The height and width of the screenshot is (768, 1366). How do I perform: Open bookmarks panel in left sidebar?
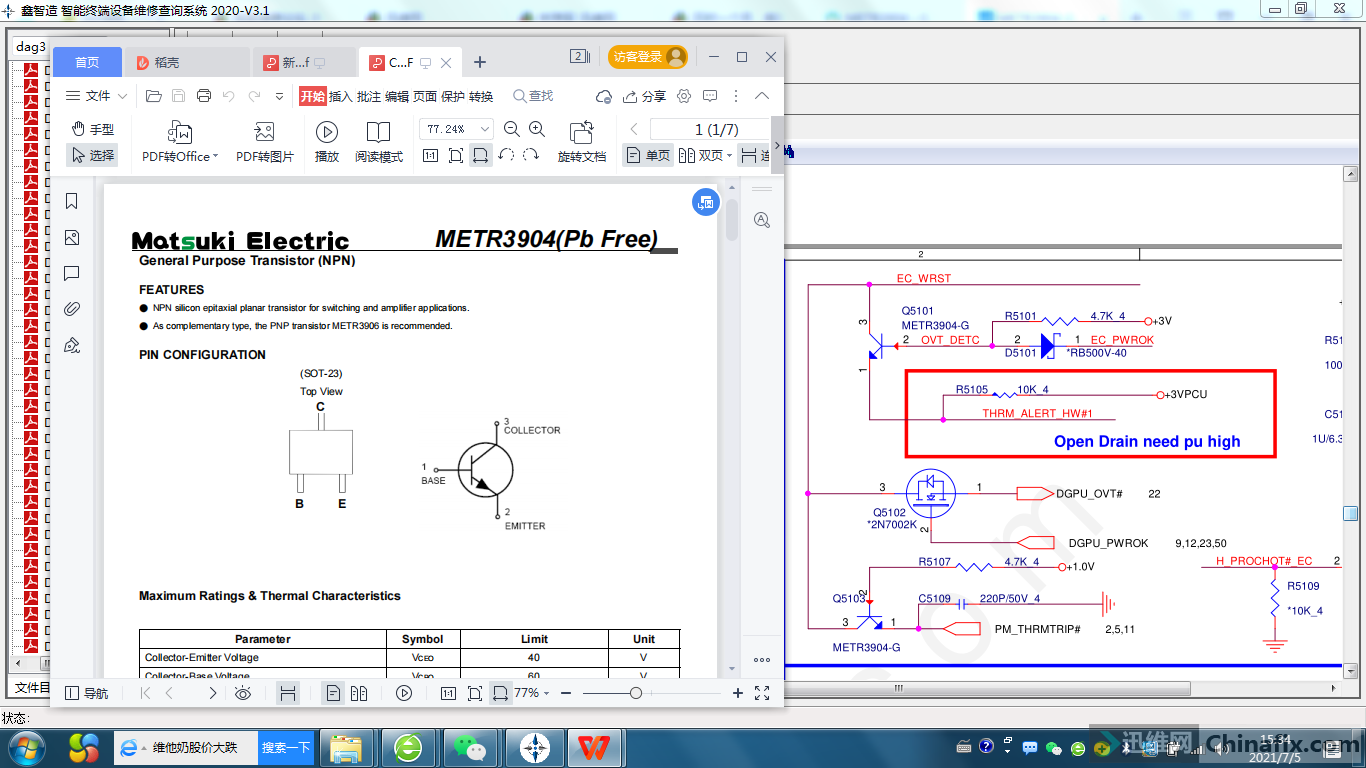[72, 201]
